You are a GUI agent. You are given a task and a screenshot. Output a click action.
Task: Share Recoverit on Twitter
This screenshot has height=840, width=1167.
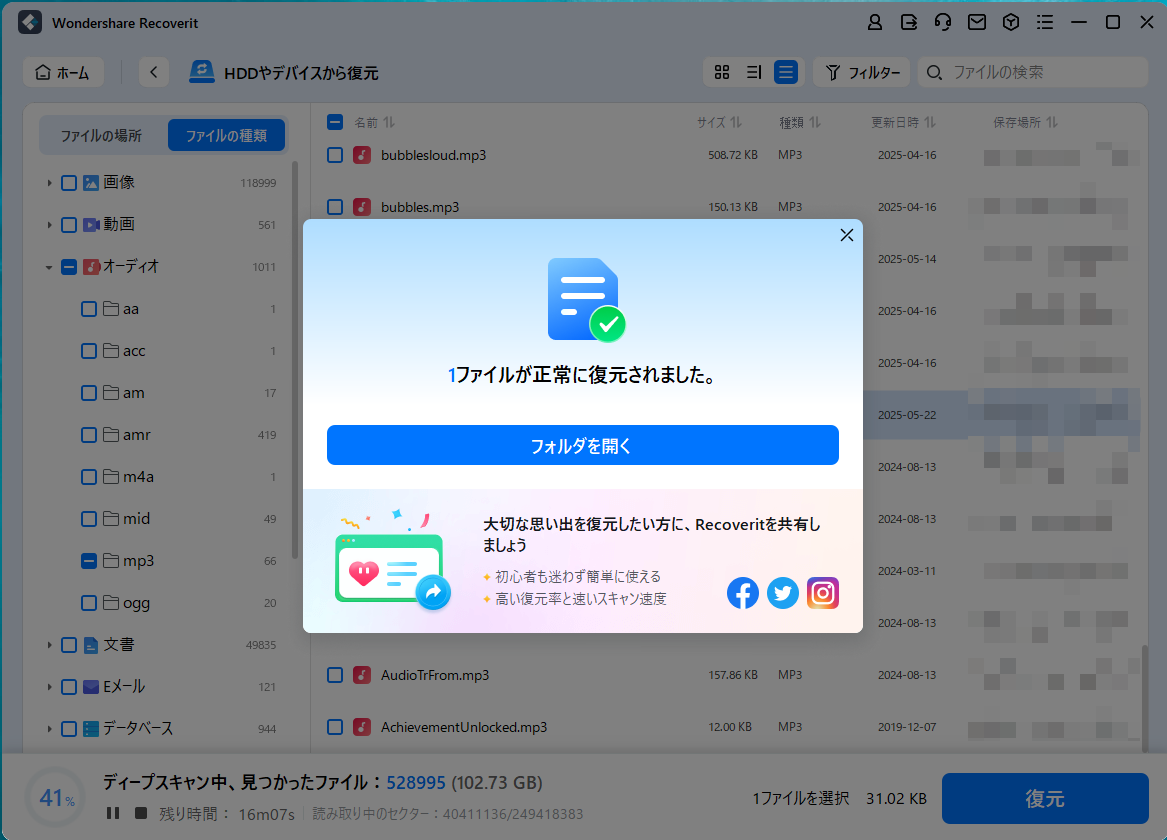pyautogui.click(x=783, y=593)
